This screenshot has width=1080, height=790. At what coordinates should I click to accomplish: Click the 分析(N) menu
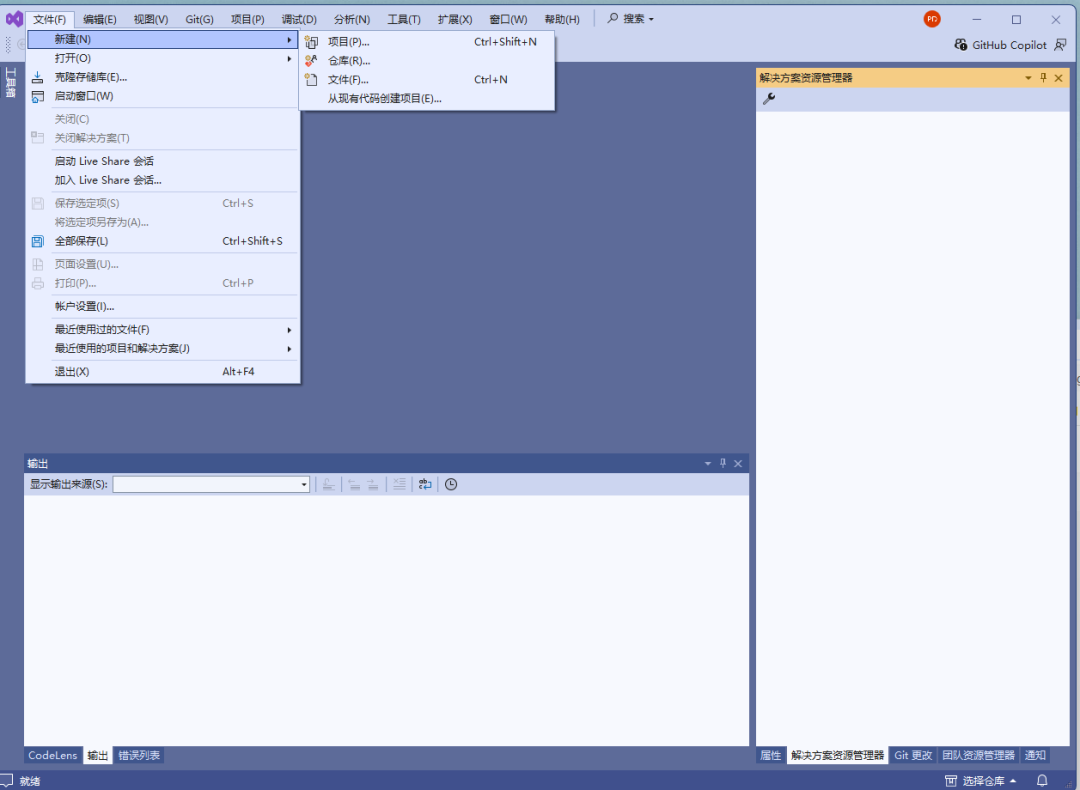point(352,19)
